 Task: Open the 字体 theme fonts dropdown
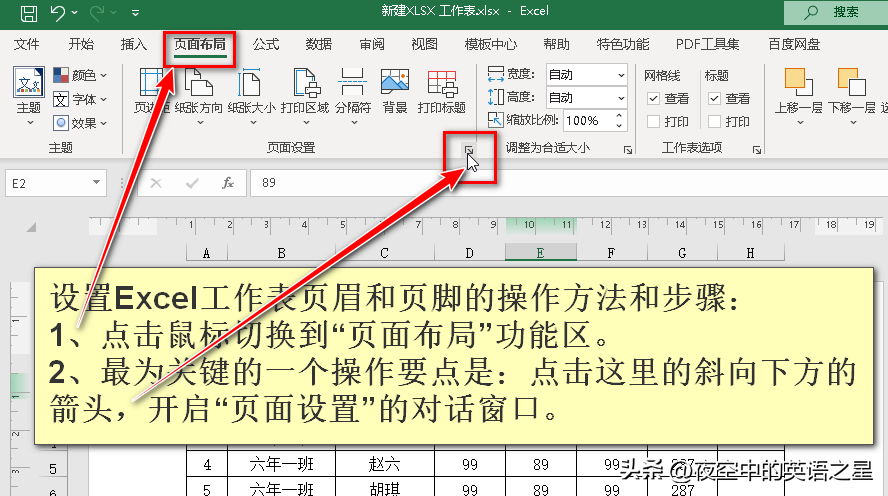80,100
